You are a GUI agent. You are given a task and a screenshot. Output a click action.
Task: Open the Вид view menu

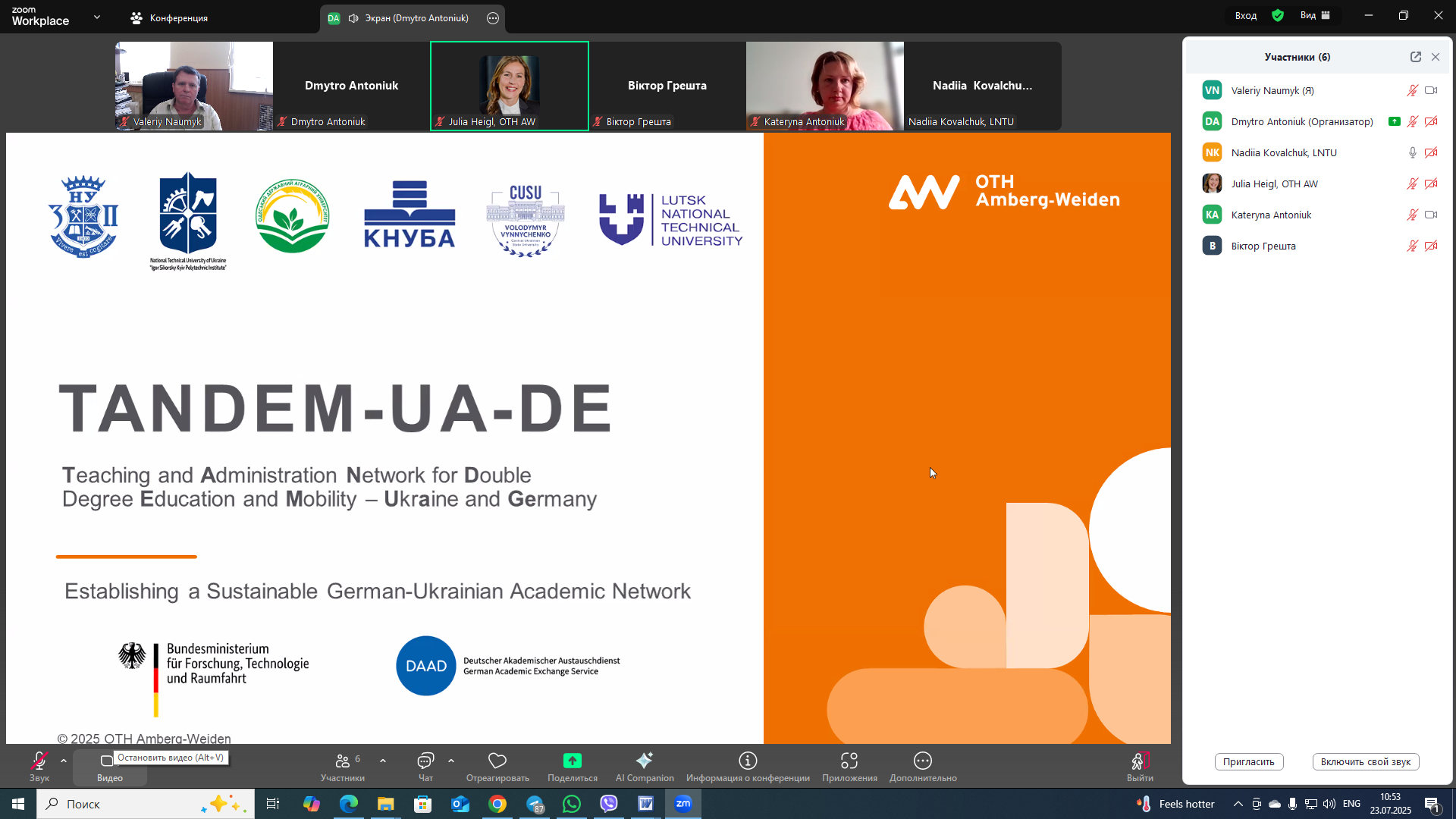click(1315, 15)
